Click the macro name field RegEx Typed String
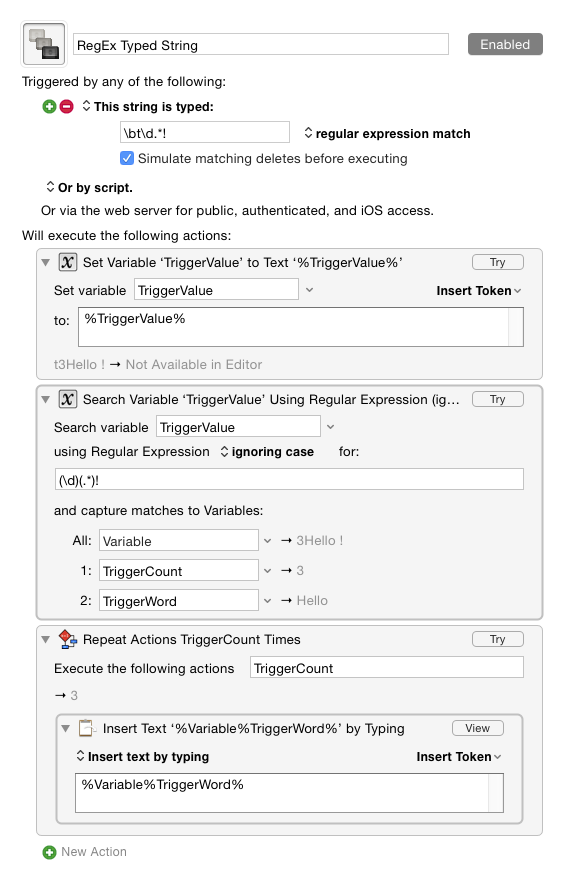The height and width of the screenshot is (880, 564). [261, 45]
